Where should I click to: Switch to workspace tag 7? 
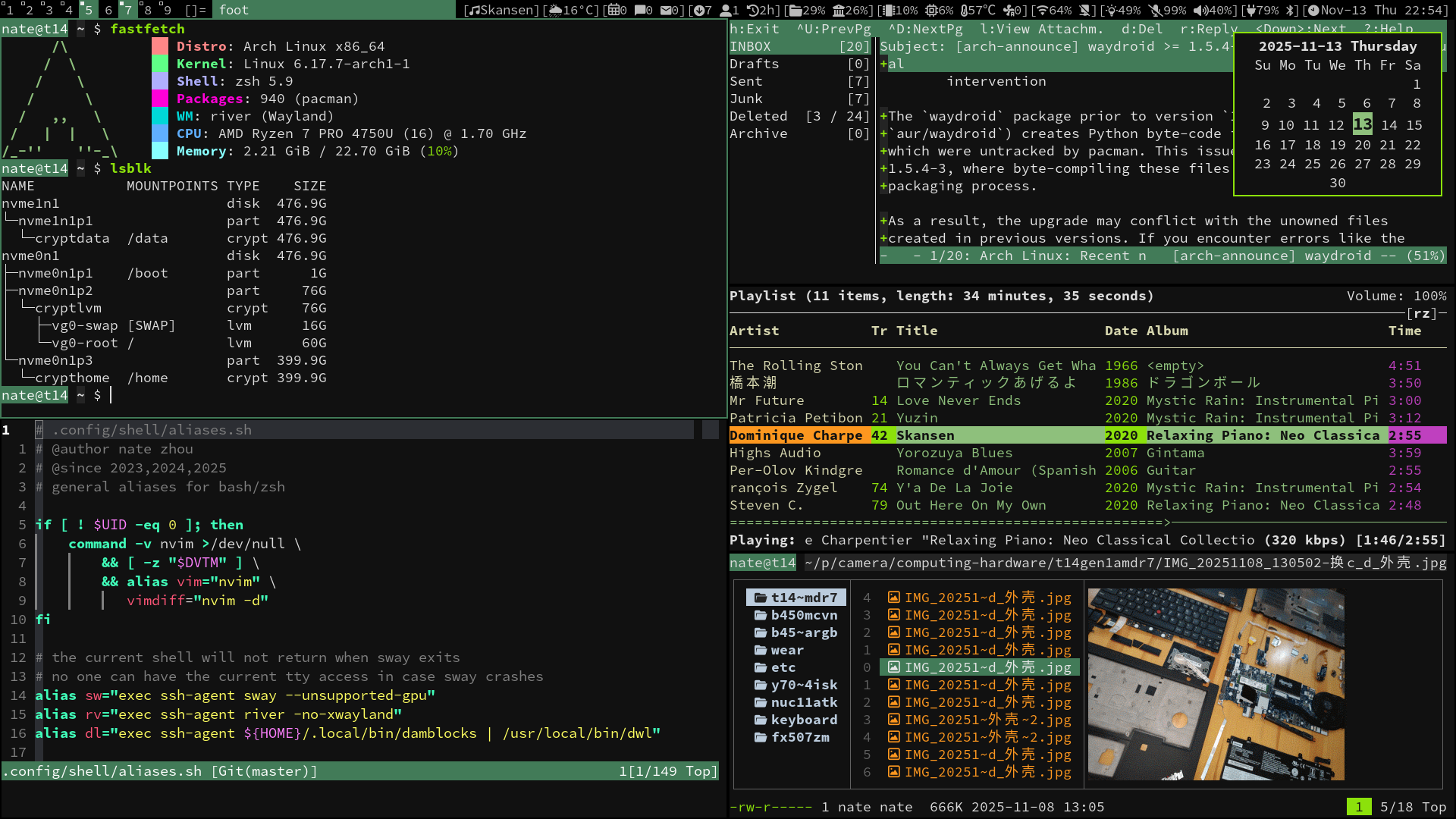click(x=128, y=10)
